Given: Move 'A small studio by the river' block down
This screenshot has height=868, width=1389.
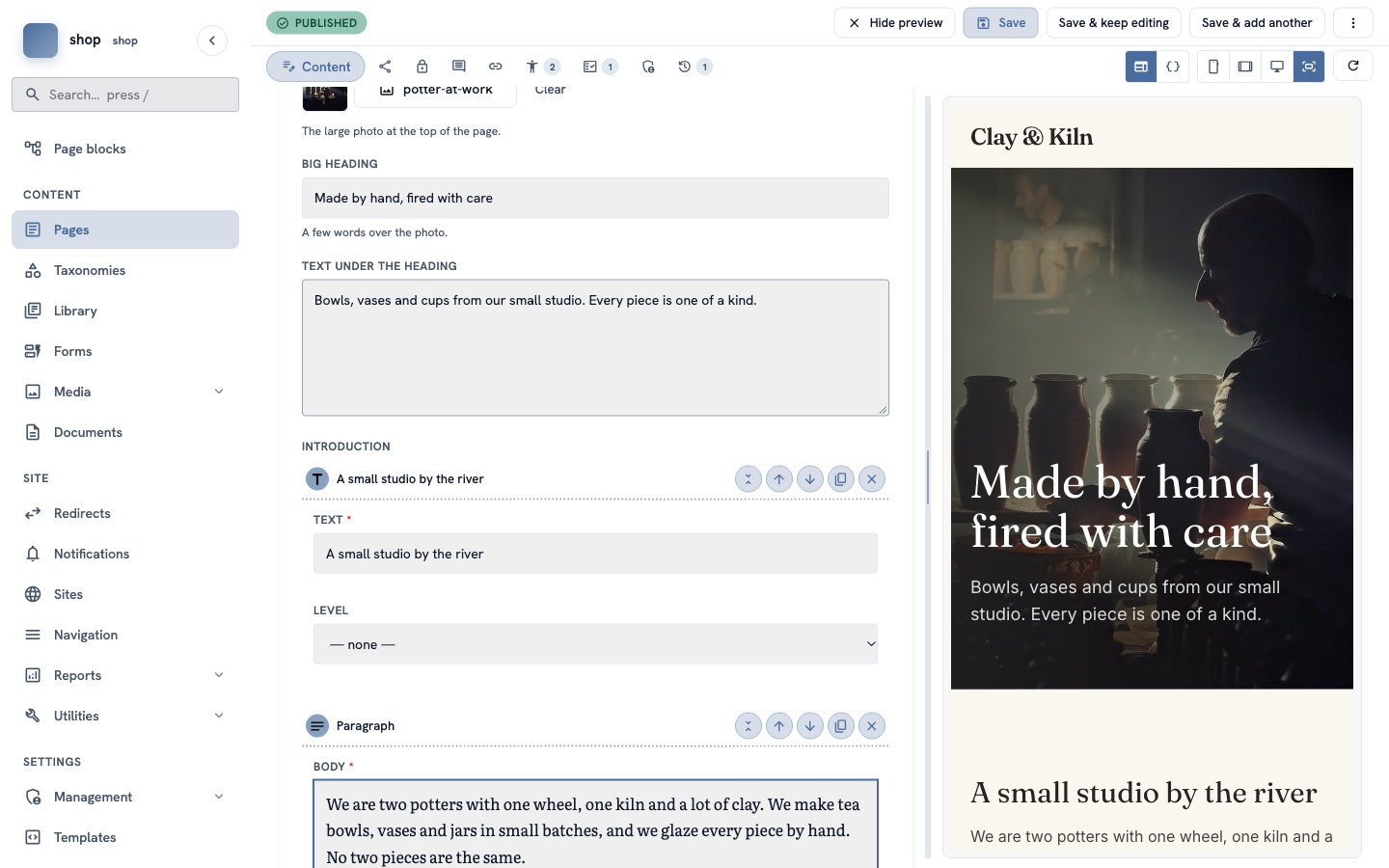Looking at the screenshot, I should coord(810,479).
